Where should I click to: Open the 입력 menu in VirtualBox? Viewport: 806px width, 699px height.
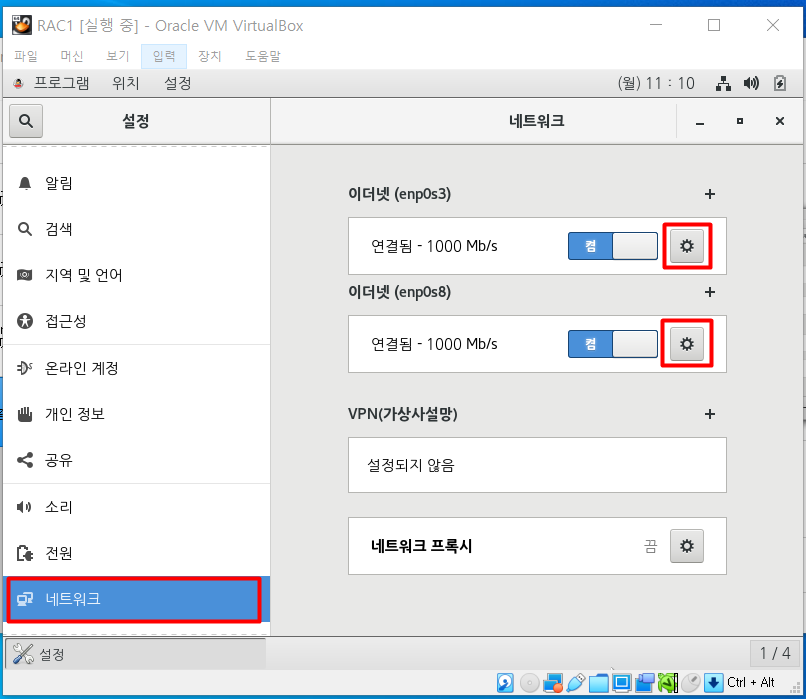pyautogui.click(x=164, y=56)
